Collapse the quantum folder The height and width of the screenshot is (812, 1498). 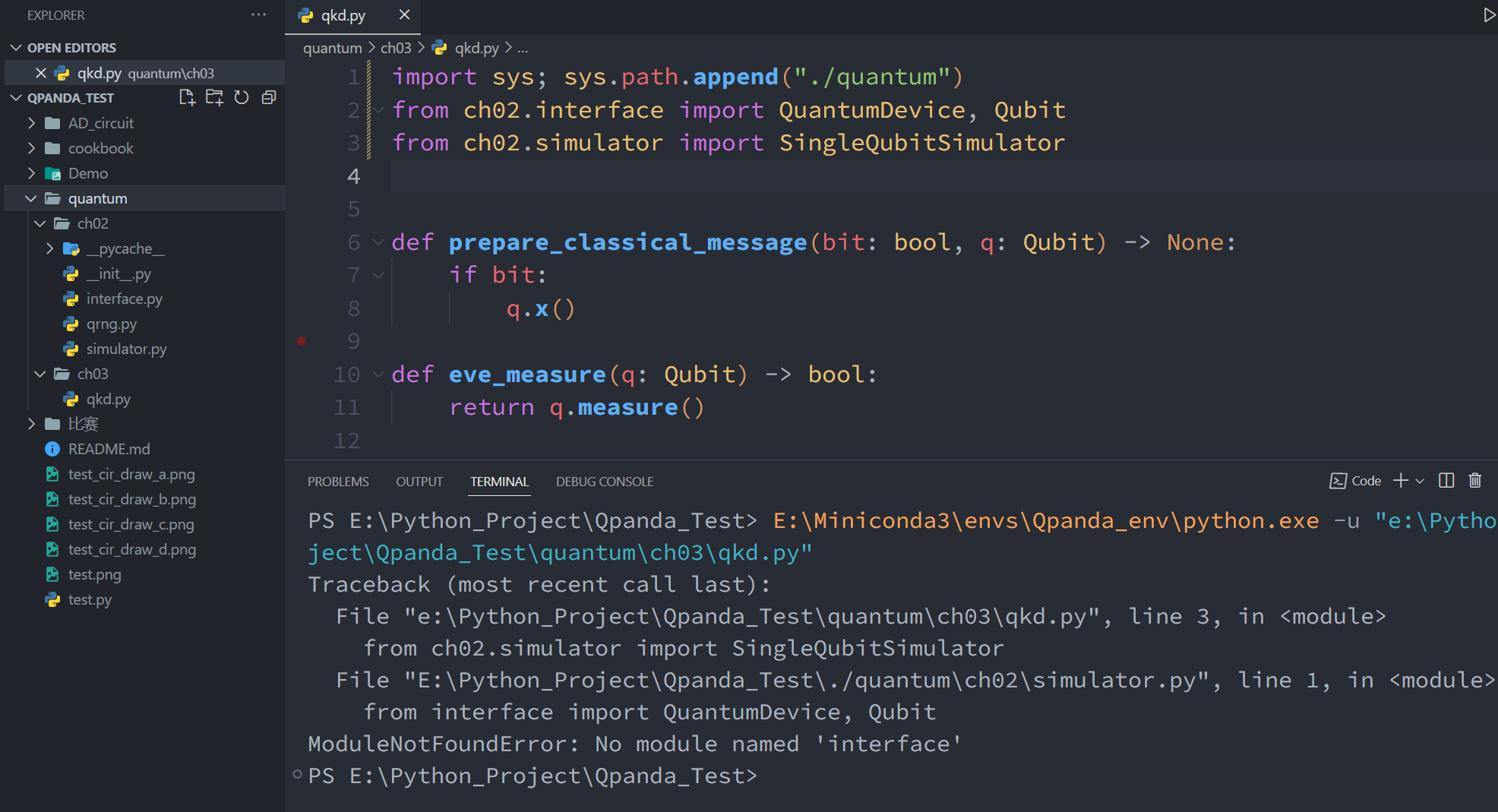(x=32, y=198)
